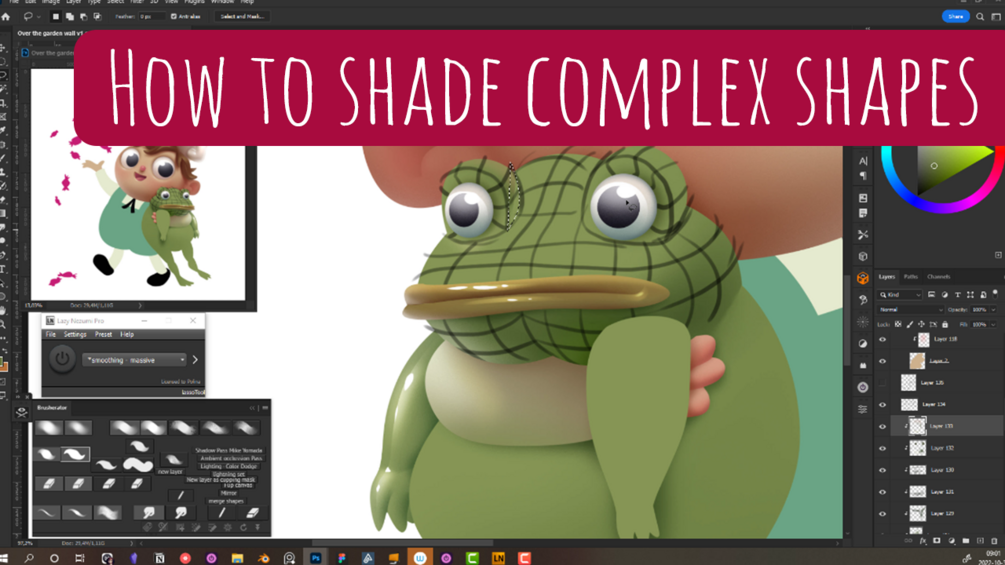Open Lazy Nezumi File menu
The width and height of the screenshot is (1005, 565).
51,334
